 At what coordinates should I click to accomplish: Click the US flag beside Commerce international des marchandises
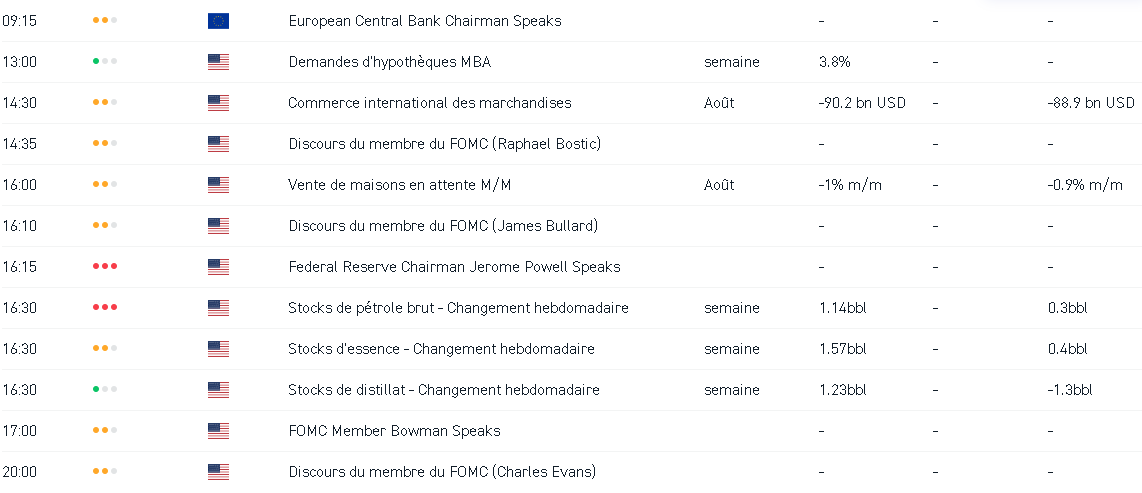[x=218, y=103]
